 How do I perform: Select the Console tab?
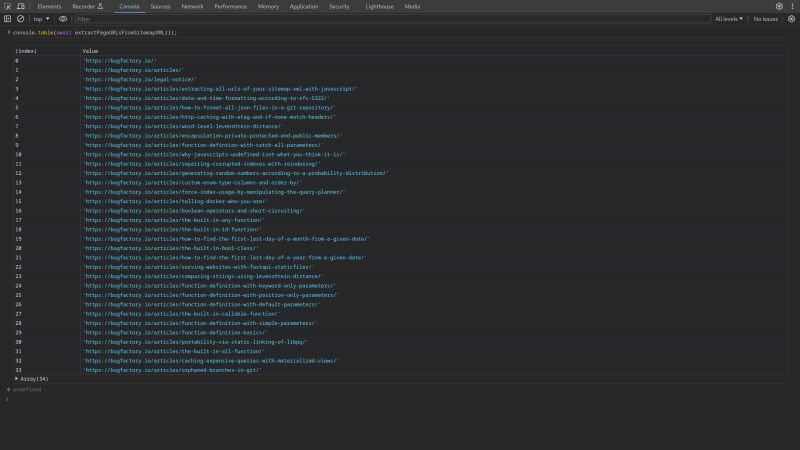[x=129, y=7]
